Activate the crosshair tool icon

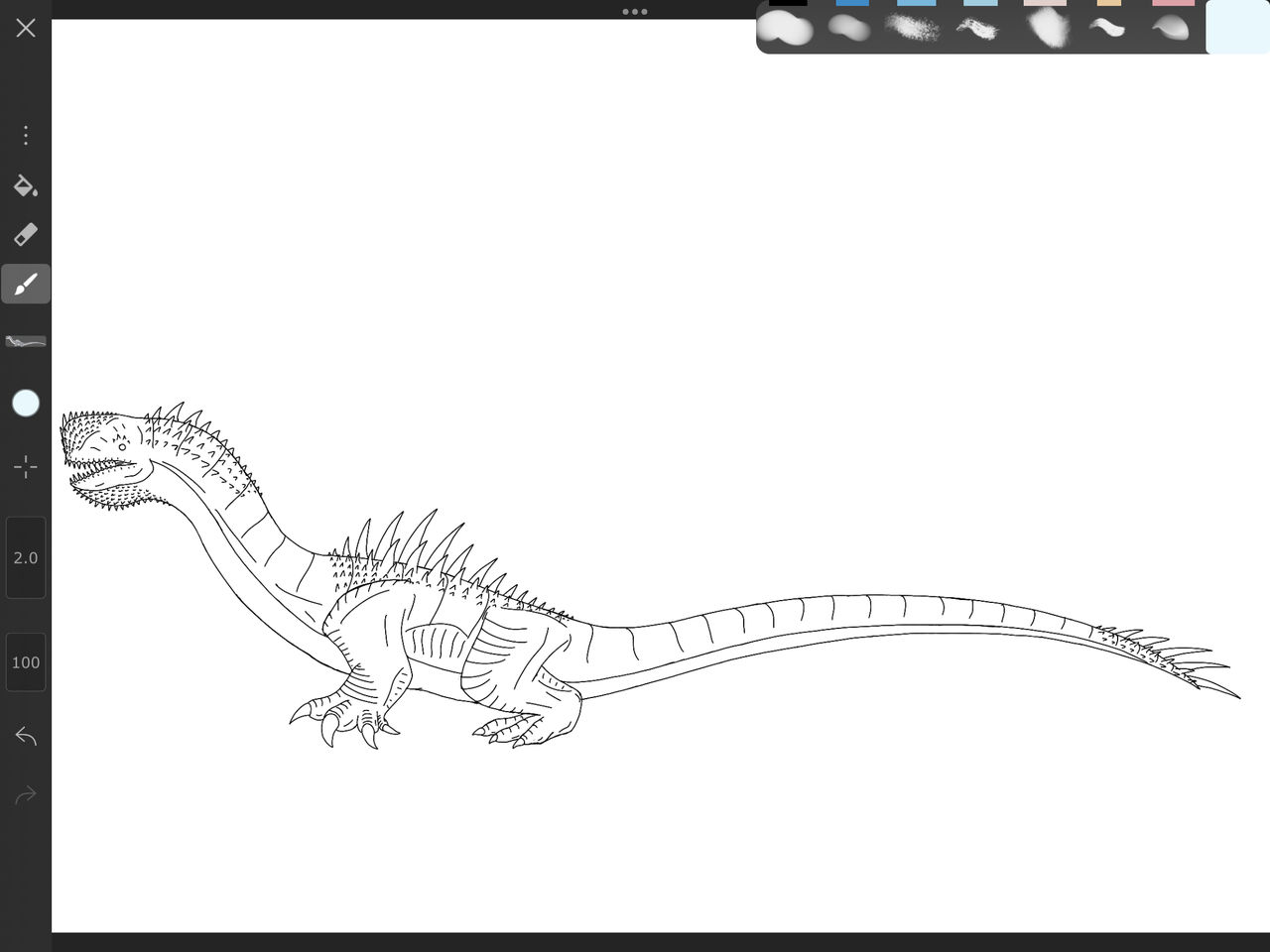point(26,467)
